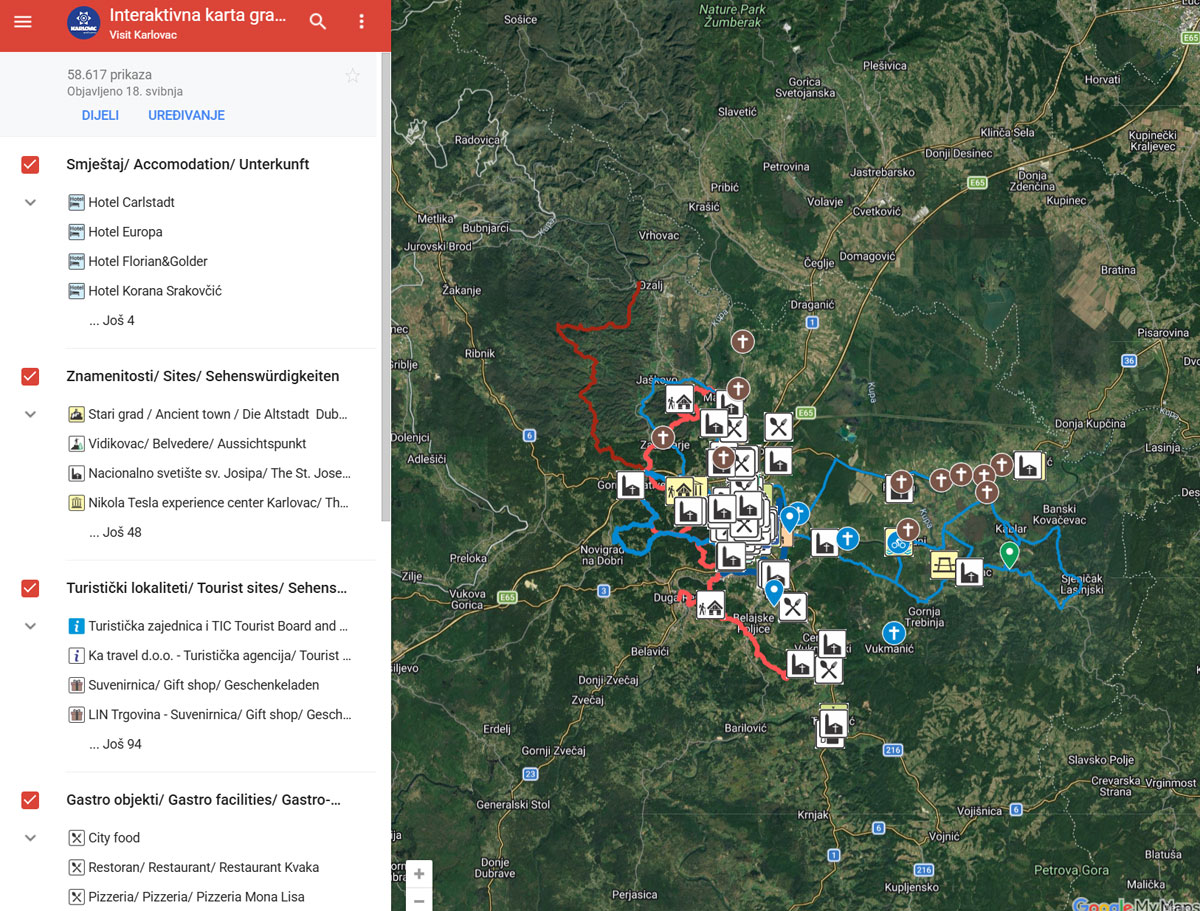The image size is (1200, 911).
Task: Click the green pin near Kablar
Action: (1009, 554)
